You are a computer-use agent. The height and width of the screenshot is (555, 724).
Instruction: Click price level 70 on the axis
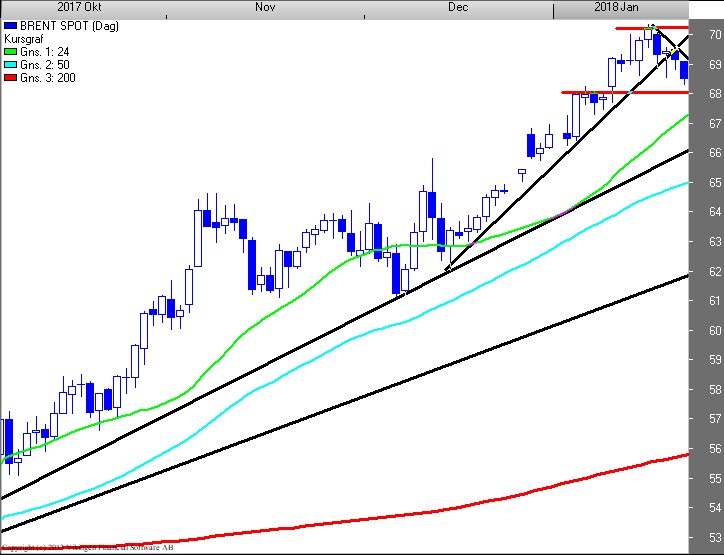click(715, 35)
